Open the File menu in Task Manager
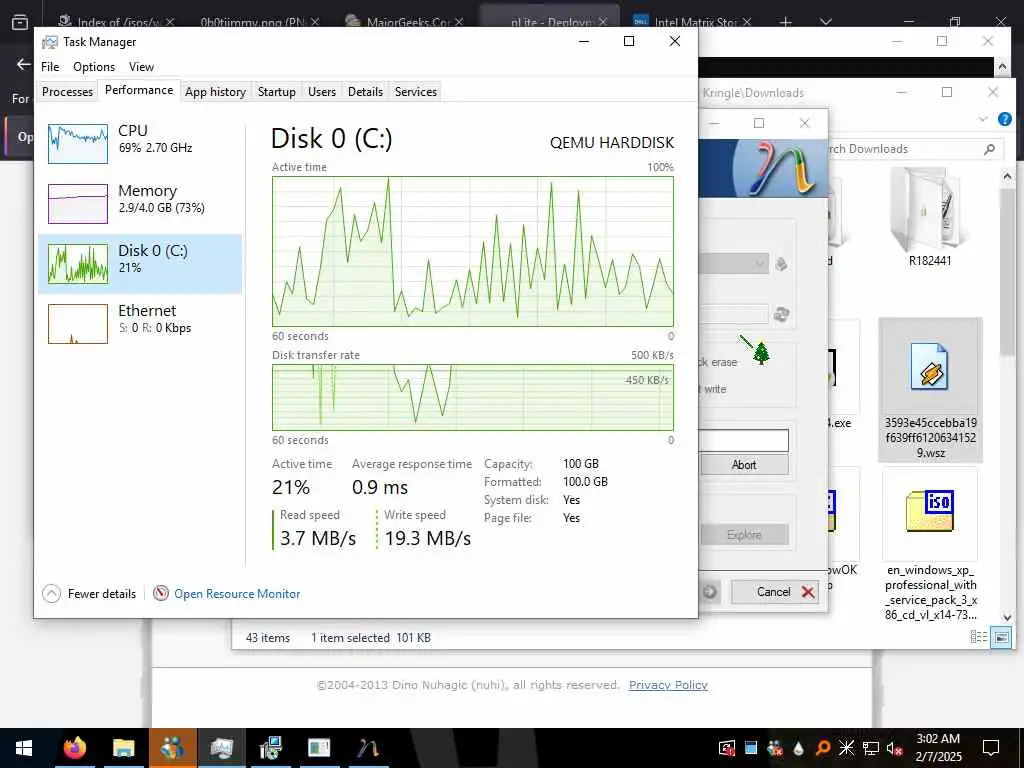Screen dimensions: 1024x768 [x=50, y=67]
